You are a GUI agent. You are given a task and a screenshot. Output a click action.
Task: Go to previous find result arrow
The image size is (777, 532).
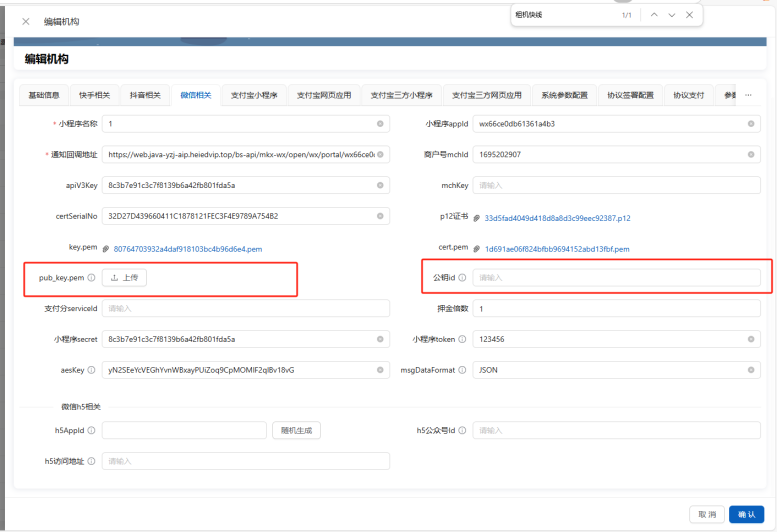[654, 15]
